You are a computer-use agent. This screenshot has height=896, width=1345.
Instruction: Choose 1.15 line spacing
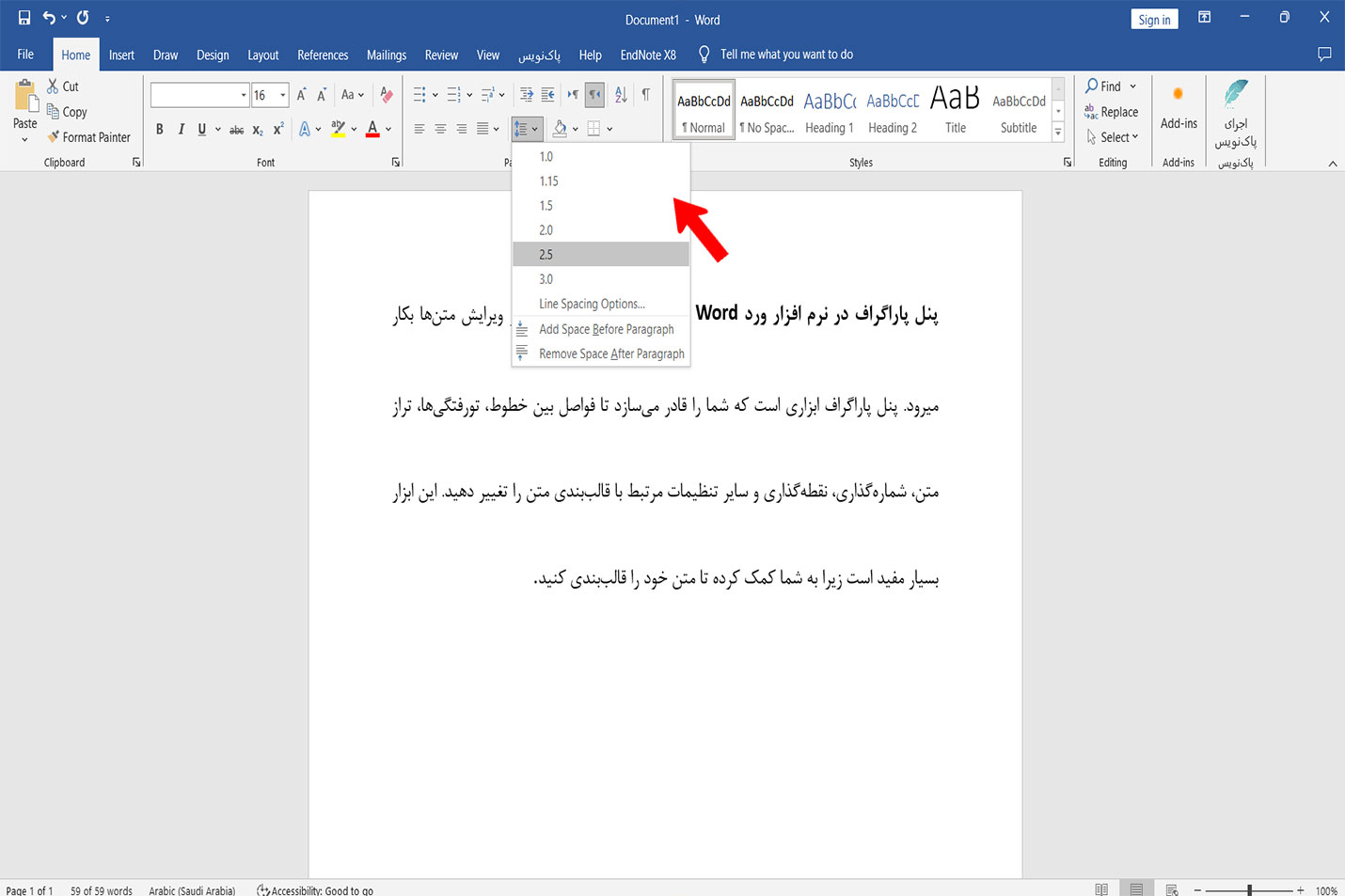pos(601,181)
